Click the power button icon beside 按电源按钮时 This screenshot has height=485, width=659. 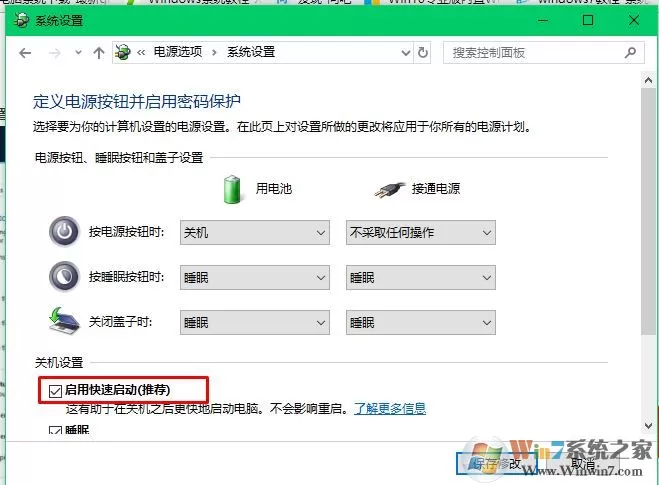pos(64,231)
